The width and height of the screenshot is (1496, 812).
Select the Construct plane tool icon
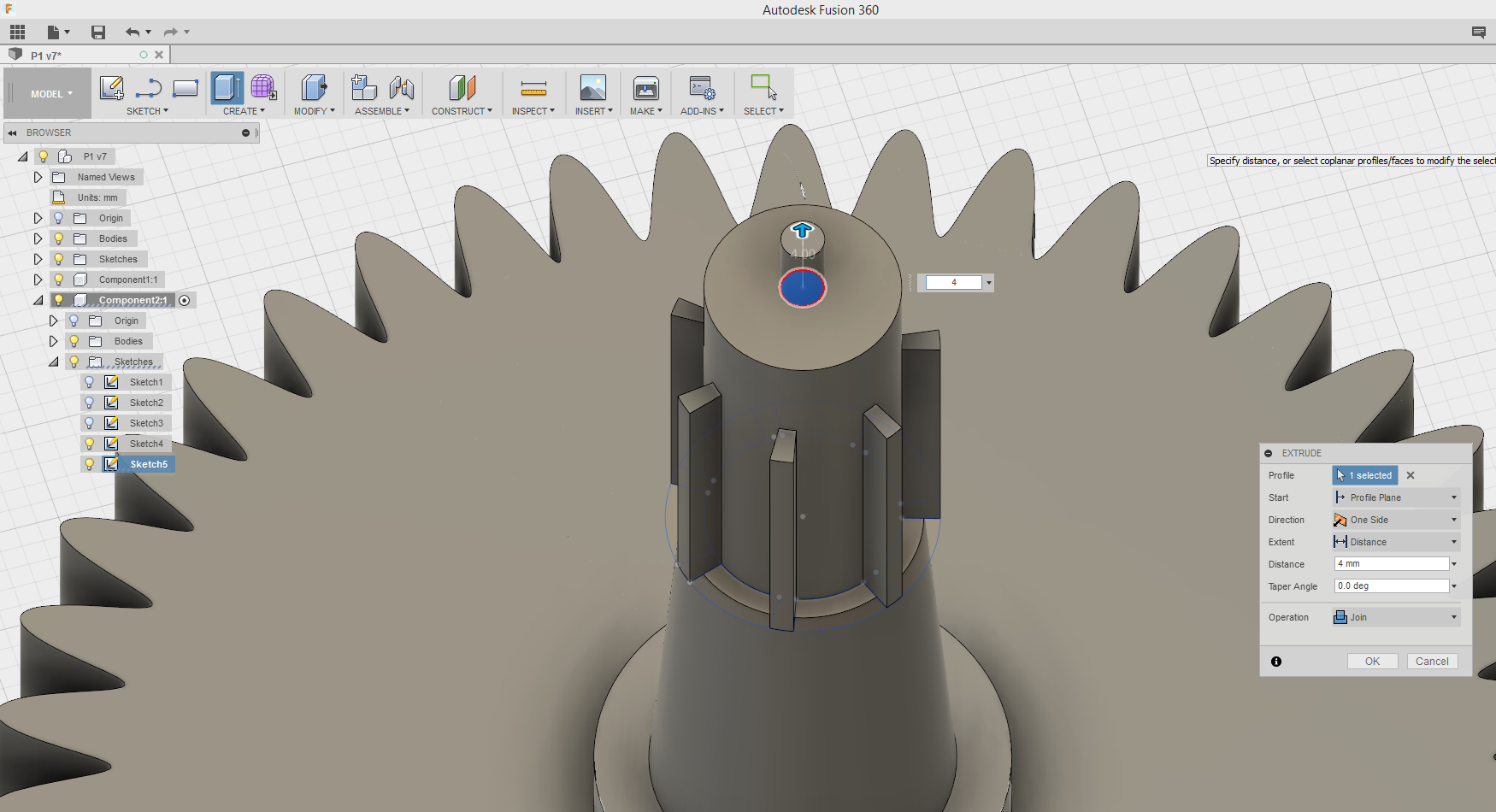click(462, 88)
